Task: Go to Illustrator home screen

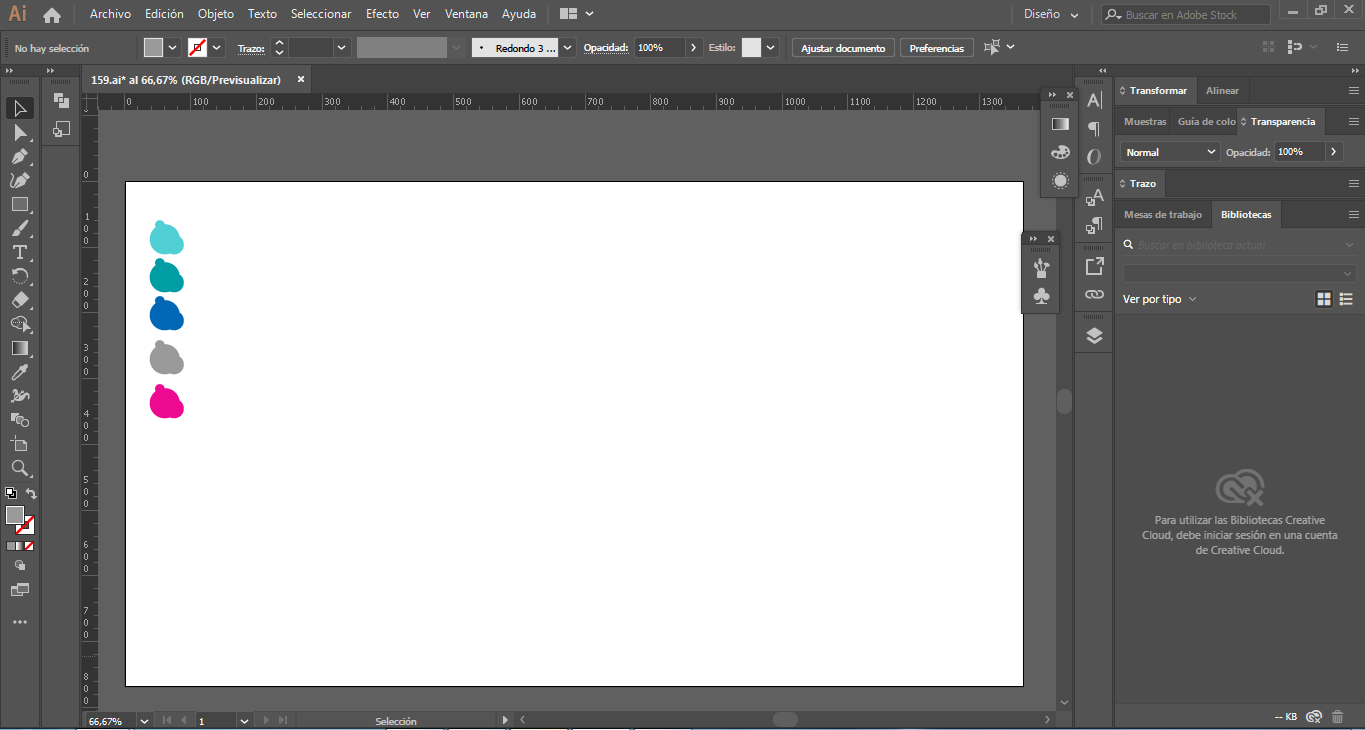Action: pos(52,15)
